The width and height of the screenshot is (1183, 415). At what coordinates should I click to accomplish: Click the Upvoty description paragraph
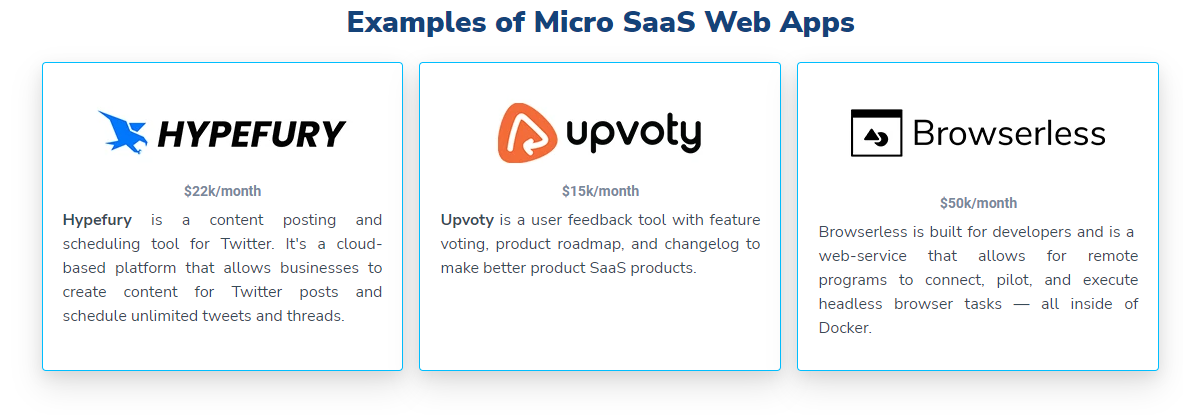(601, 244)
